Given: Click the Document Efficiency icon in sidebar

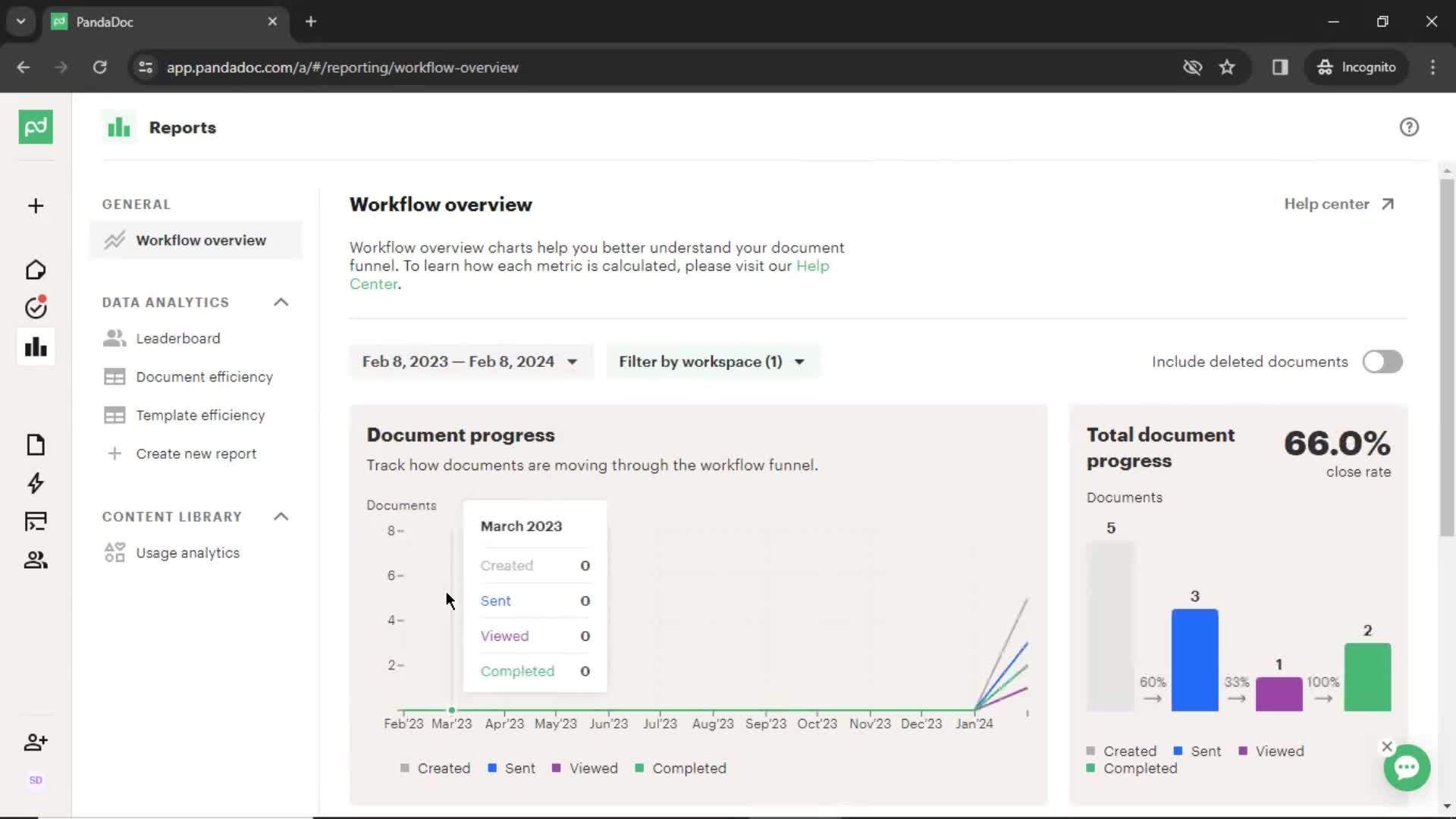Looking at the screenshot, I should (113, 377).
